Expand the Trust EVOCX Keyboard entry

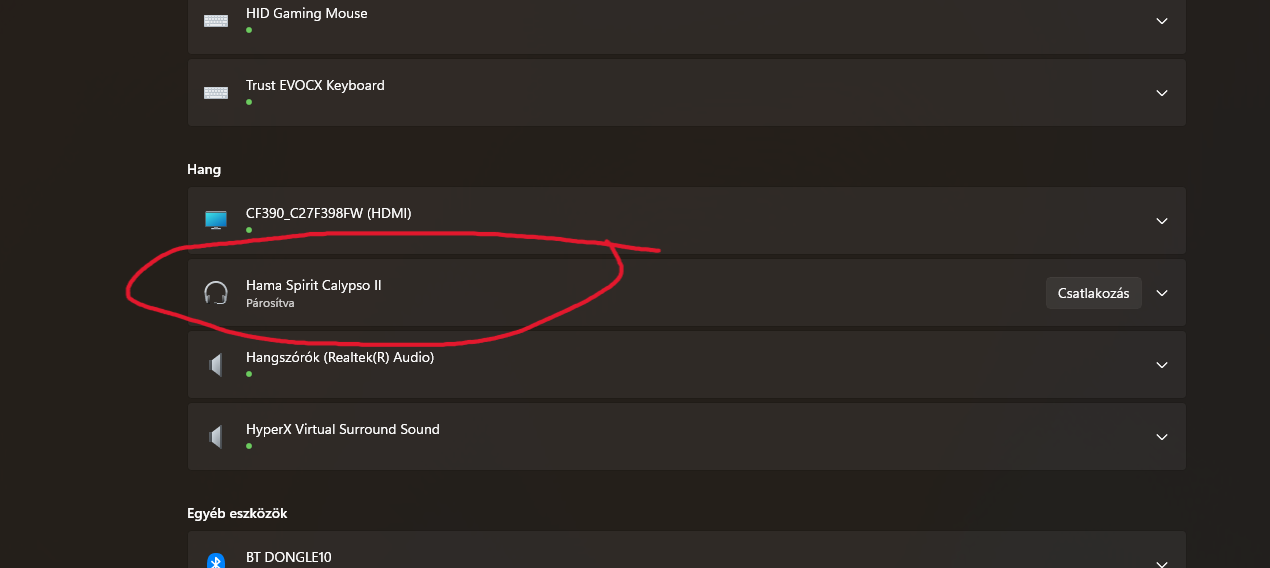[1162, 93]
